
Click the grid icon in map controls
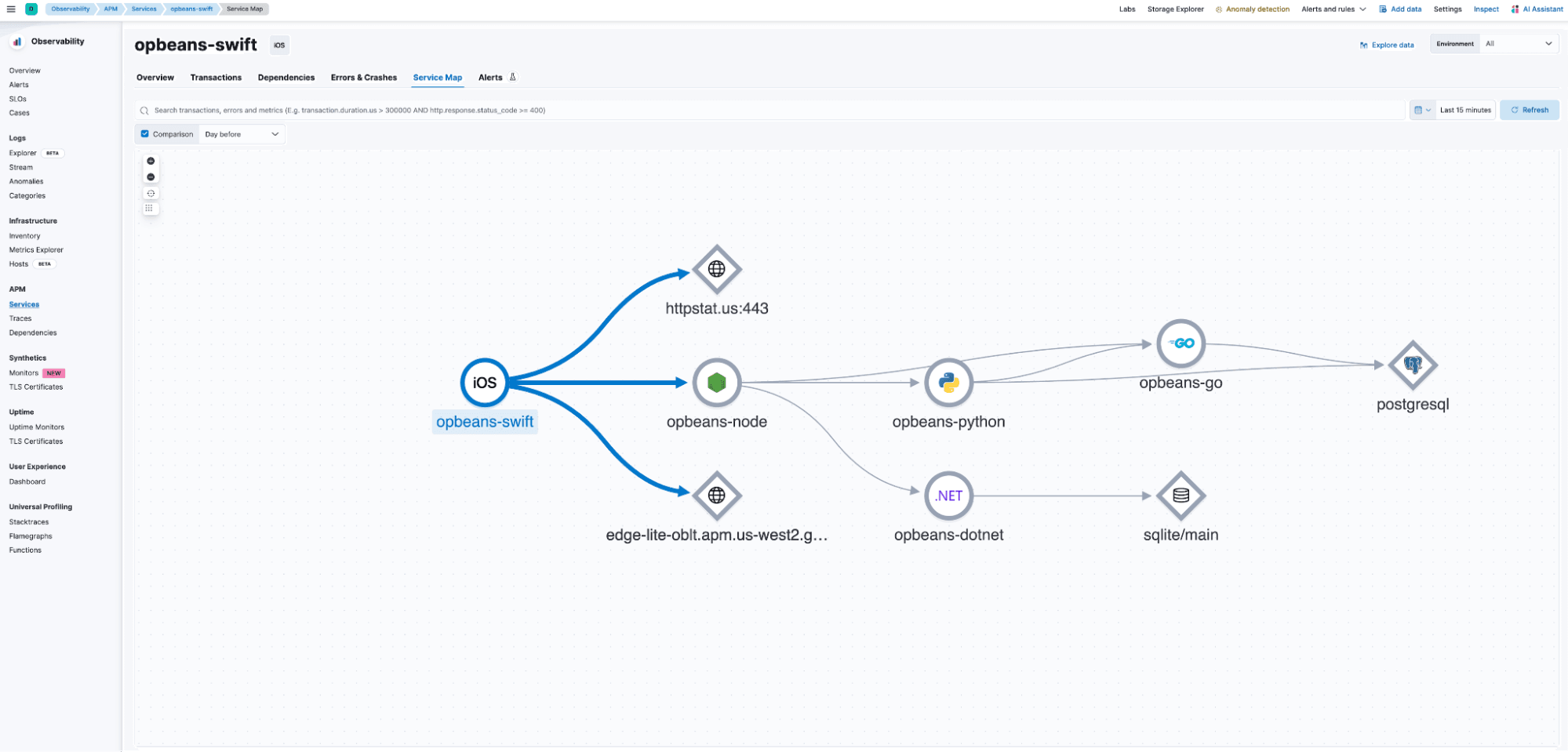coord(149,209)
